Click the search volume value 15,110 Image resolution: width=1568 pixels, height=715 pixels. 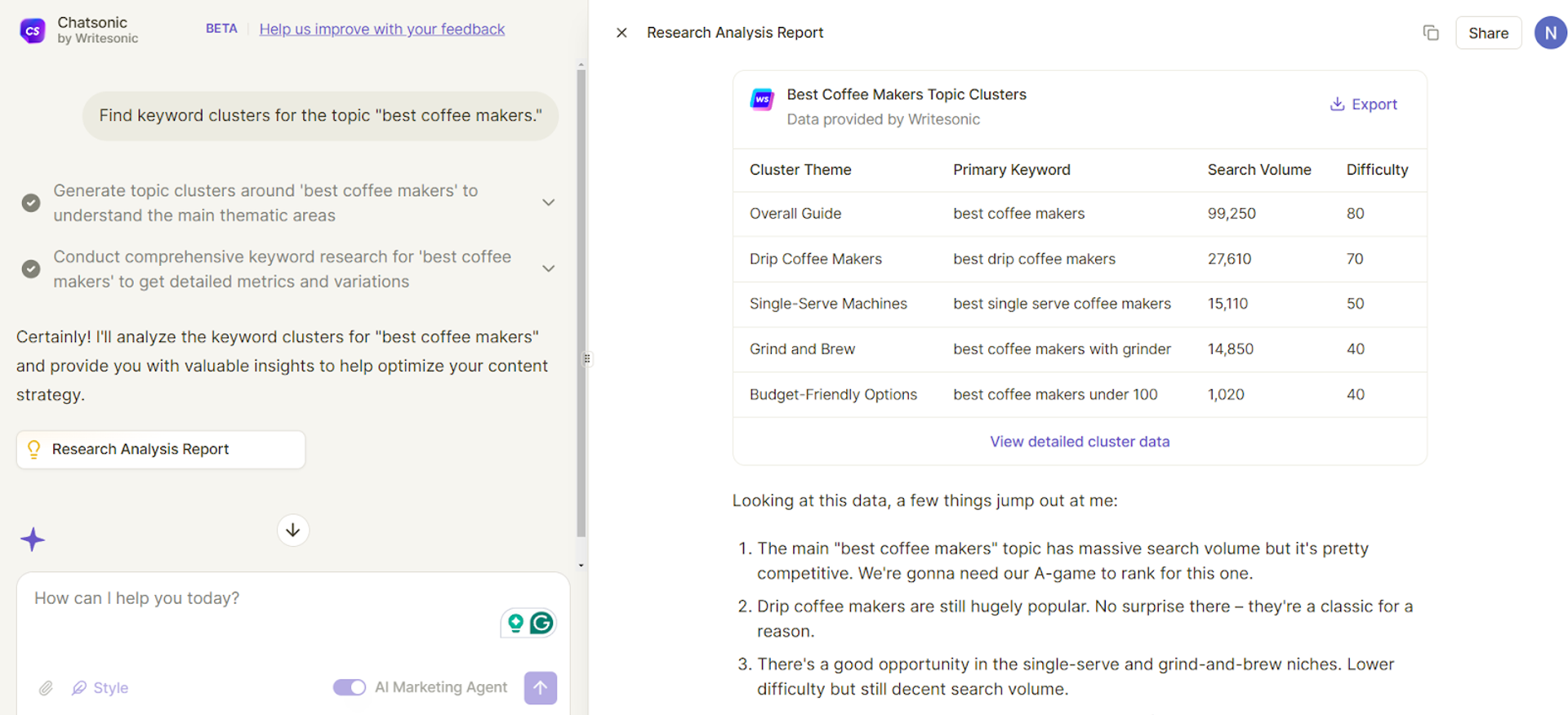1227,304
